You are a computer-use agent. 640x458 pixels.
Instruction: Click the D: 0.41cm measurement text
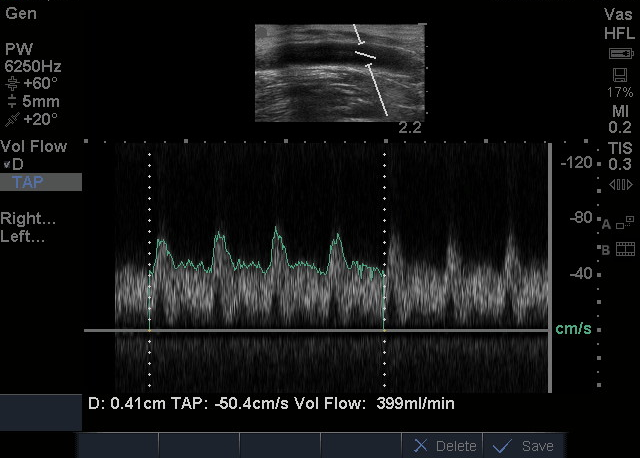pos(127,404)
